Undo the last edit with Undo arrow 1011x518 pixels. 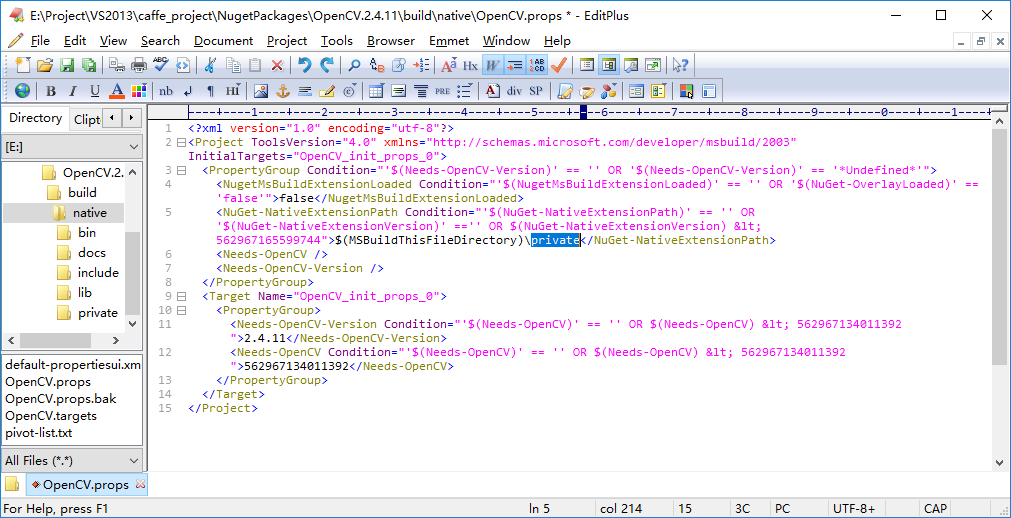[x=305, y=65]
